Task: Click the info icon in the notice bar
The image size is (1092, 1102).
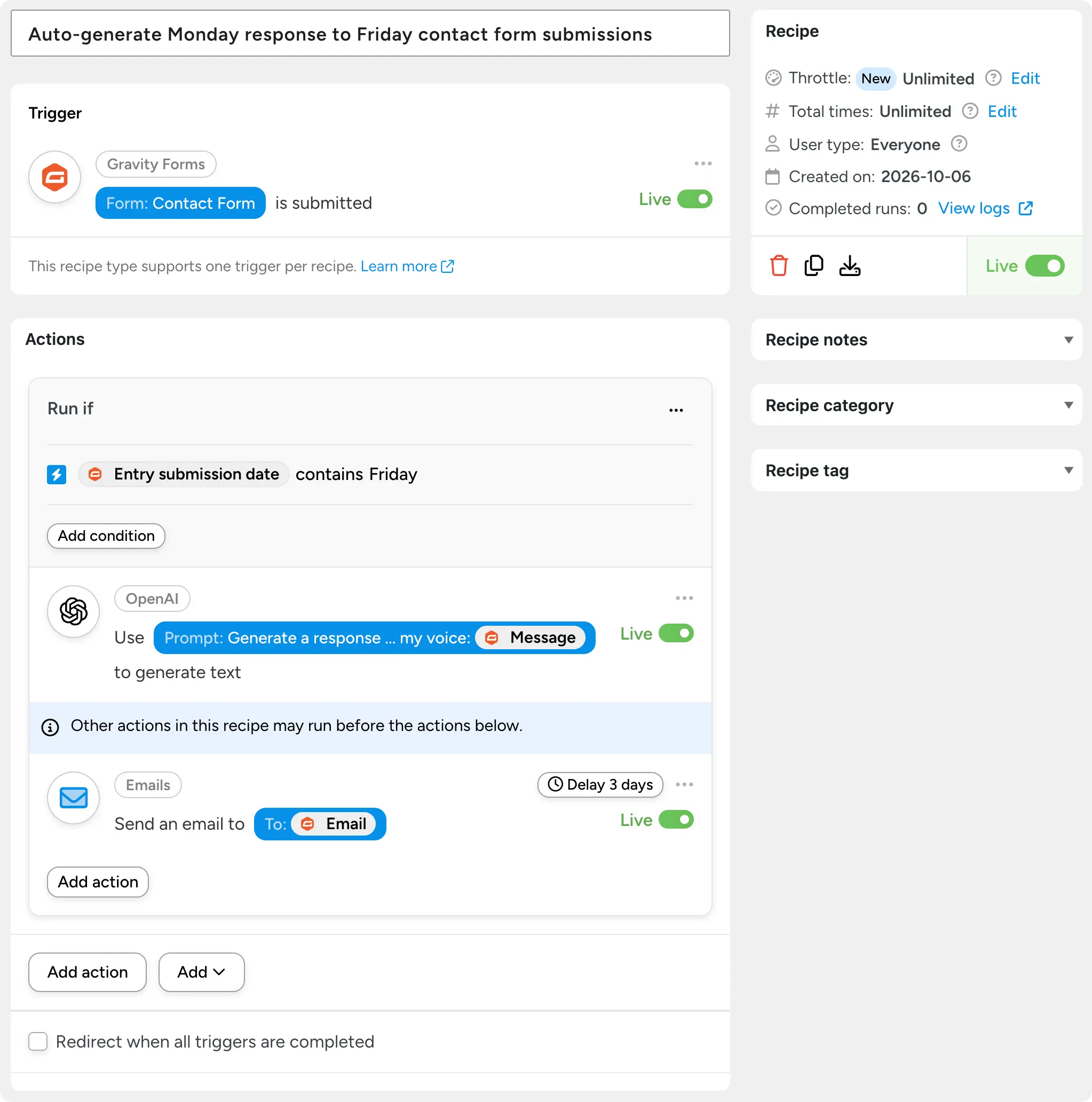Action: point(50,727)
